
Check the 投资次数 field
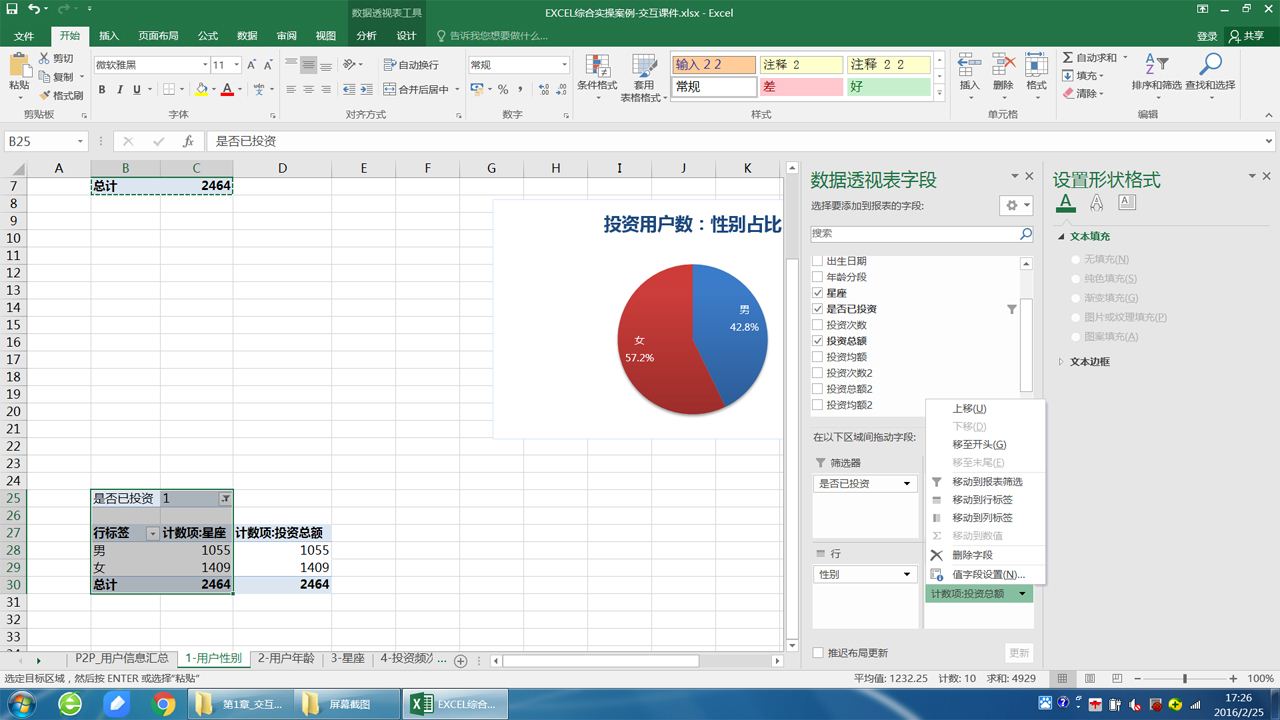click(x=817, y=325)
